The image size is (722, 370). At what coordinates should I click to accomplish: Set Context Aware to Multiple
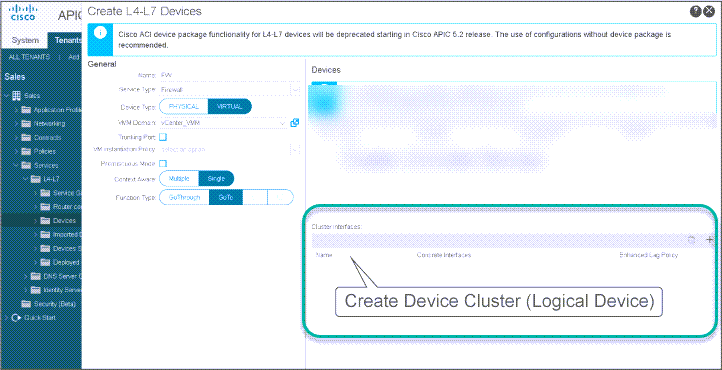point(179,179)
